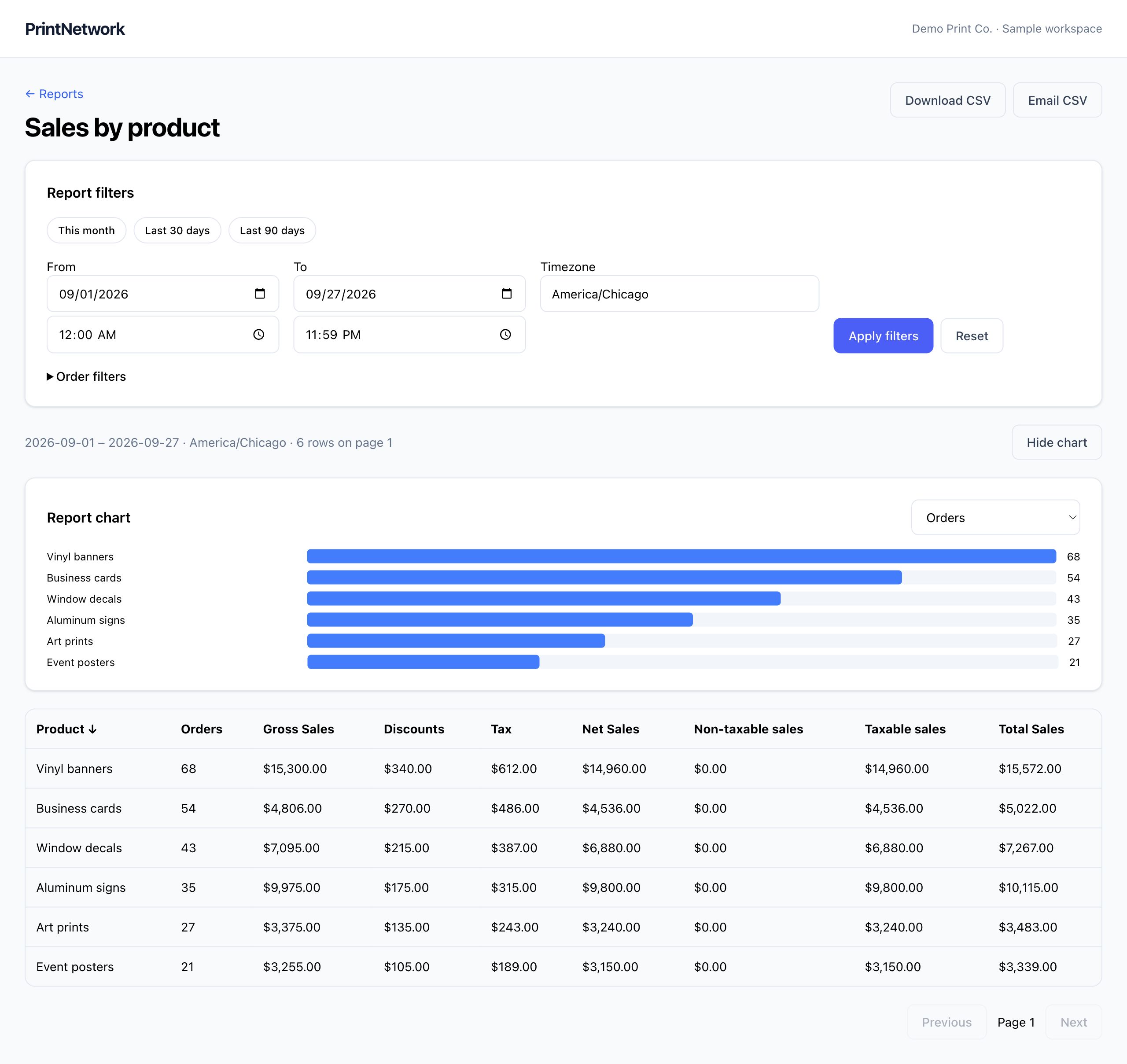
Task: Select the Last 30 days preset
Action: pyautogui.click(x=177, y=230)
